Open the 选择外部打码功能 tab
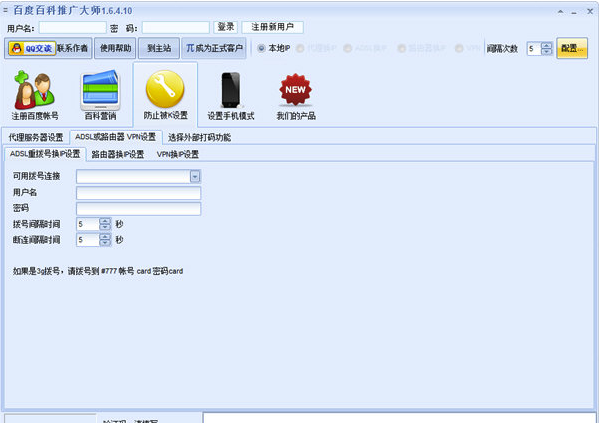Image resolution: width=601 pixels, height=423 pixels. (x=199, y=138)
